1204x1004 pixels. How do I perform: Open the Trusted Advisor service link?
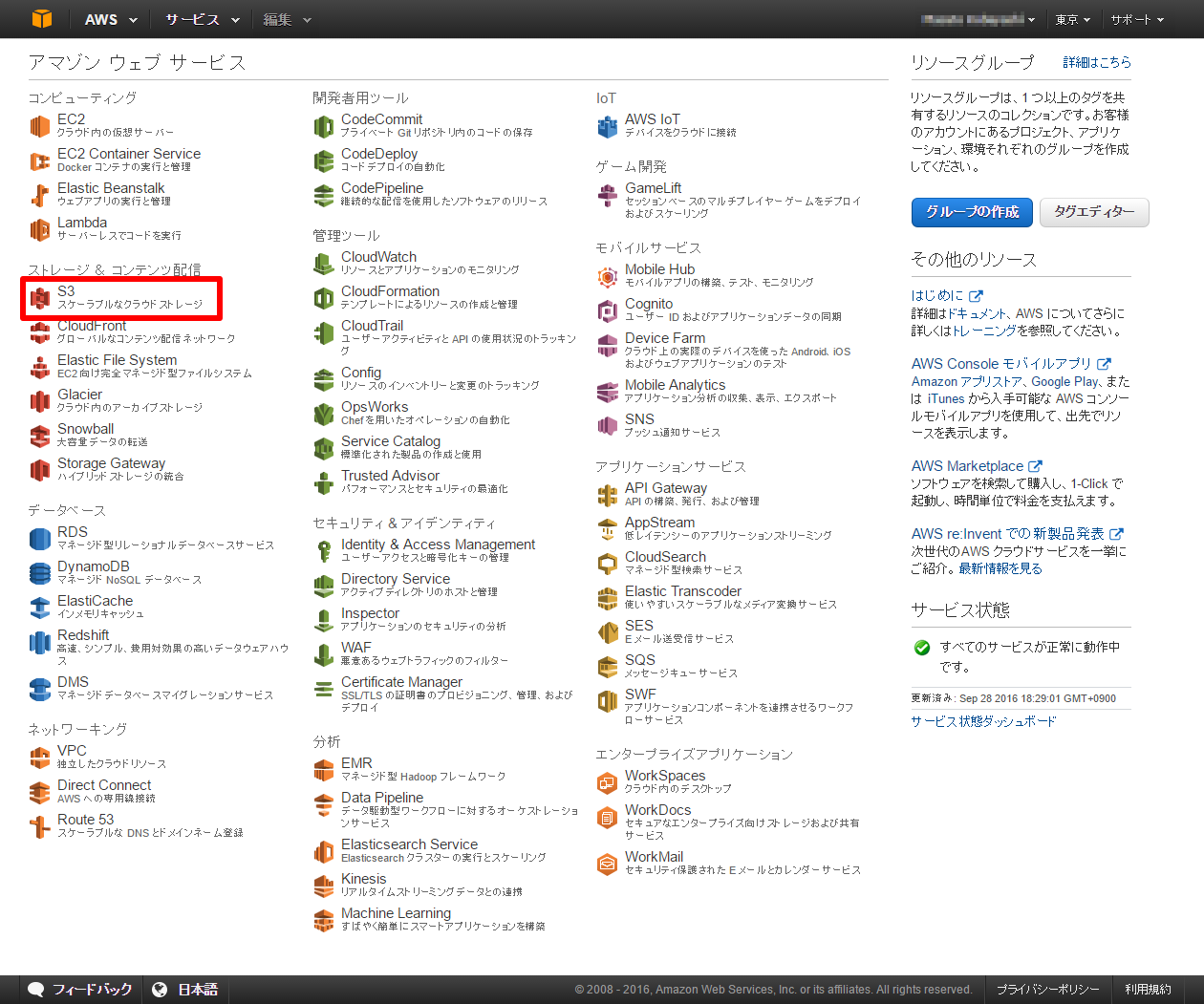[390, 476]
